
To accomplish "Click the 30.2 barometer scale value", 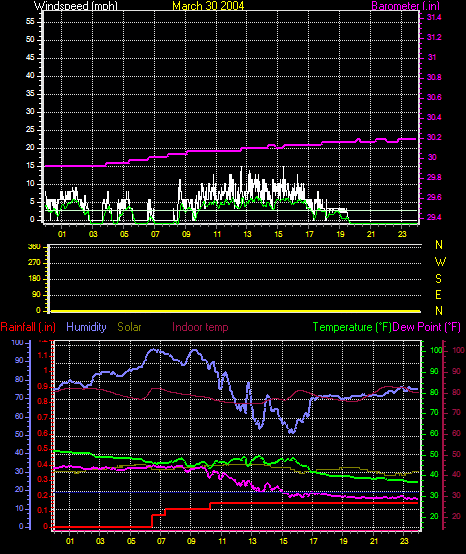I will 434,137.
